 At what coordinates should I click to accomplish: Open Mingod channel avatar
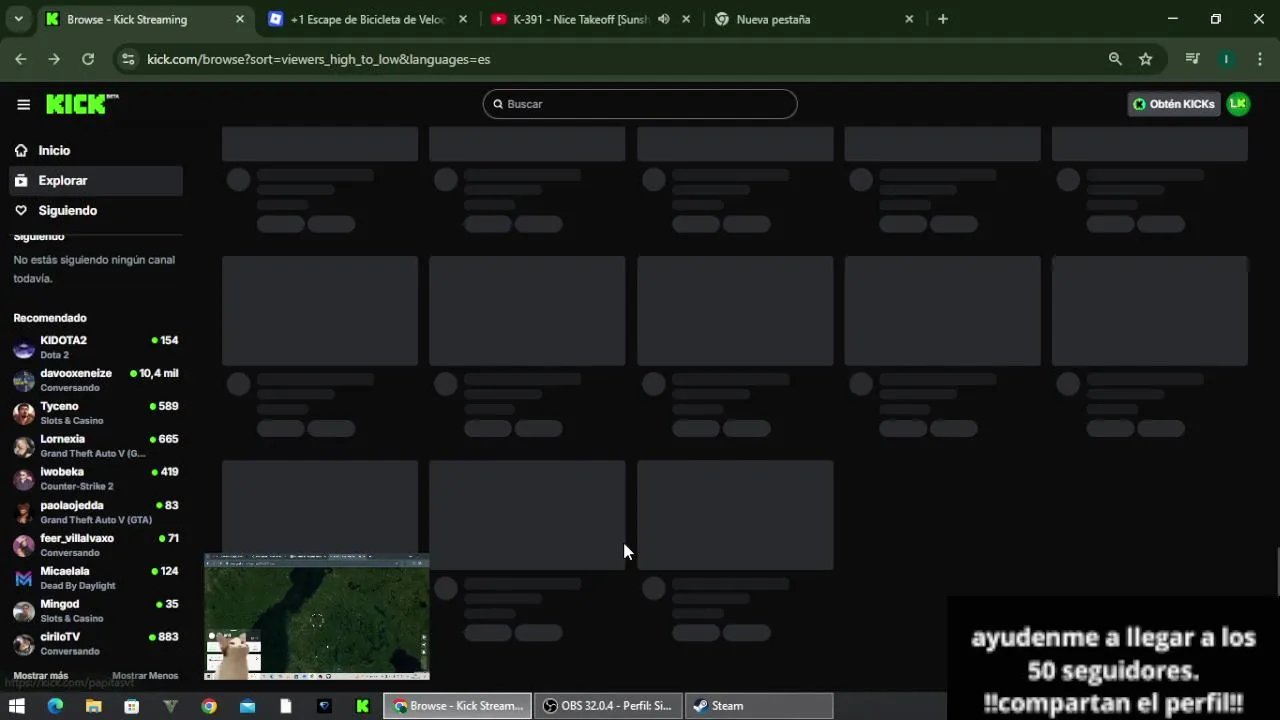pyautogui.click(x=24, y=612)
